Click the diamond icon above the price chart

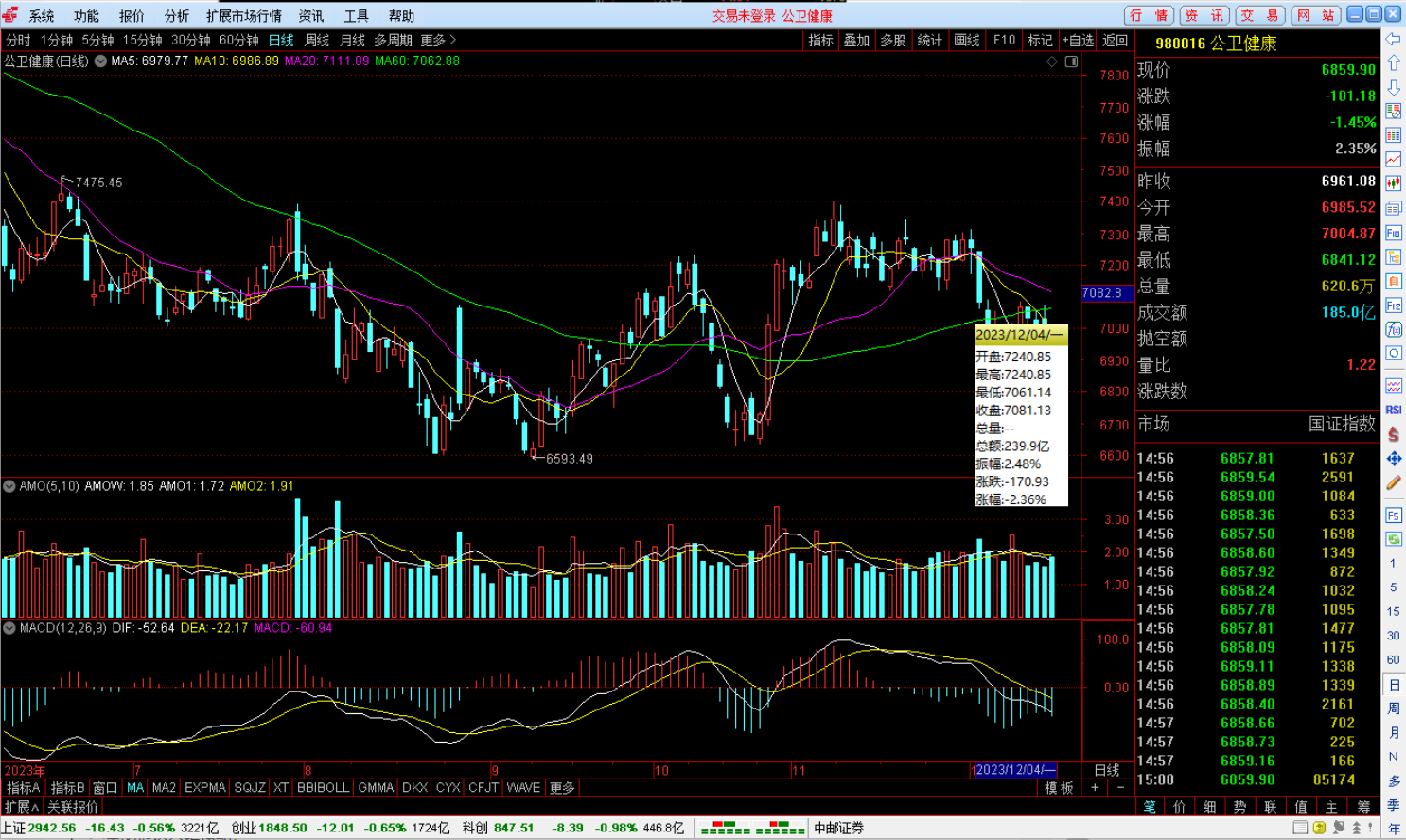pyautogui.click(x=1052, y=61)
